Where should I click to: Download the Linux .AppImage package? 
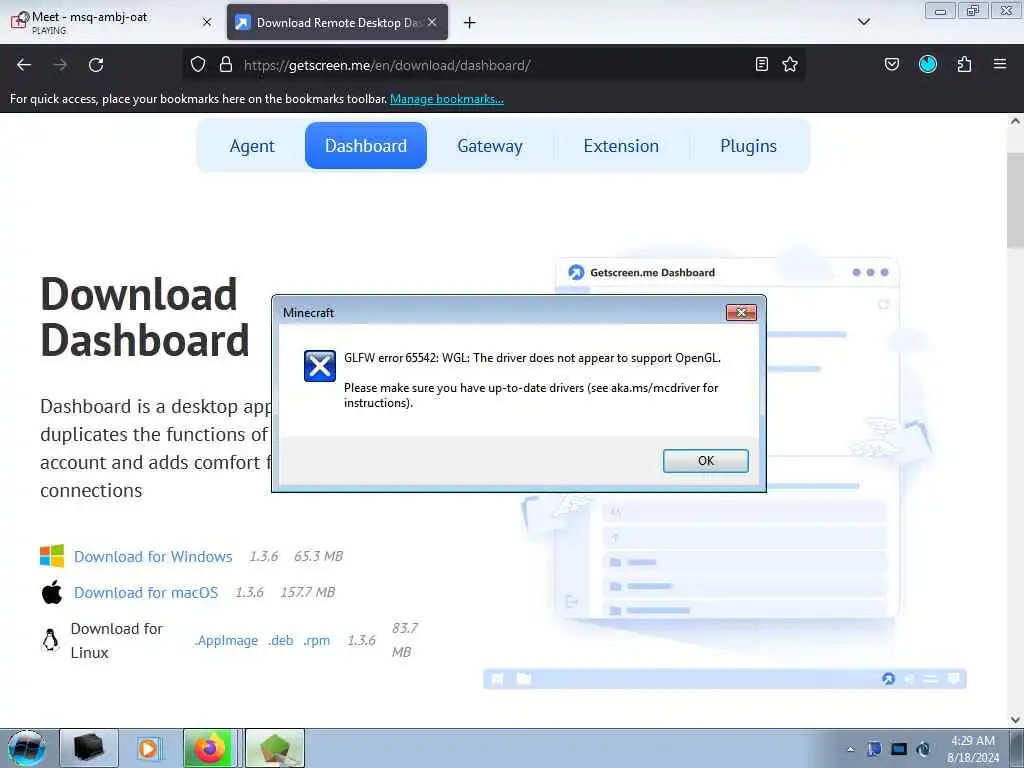click(227, 641)
